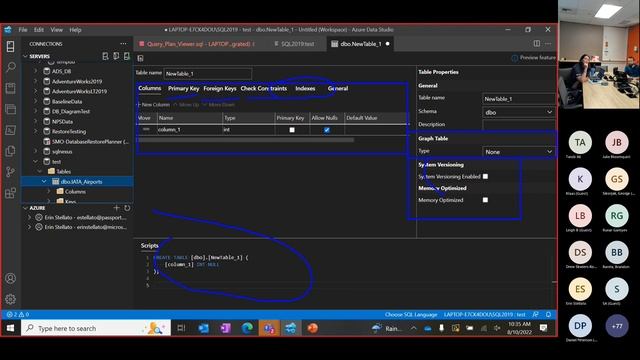Switch to the Query_Plan_Viewer.sql editor tab
The image size is (640, 360).
pyautogui.click(x=198, y=44)
